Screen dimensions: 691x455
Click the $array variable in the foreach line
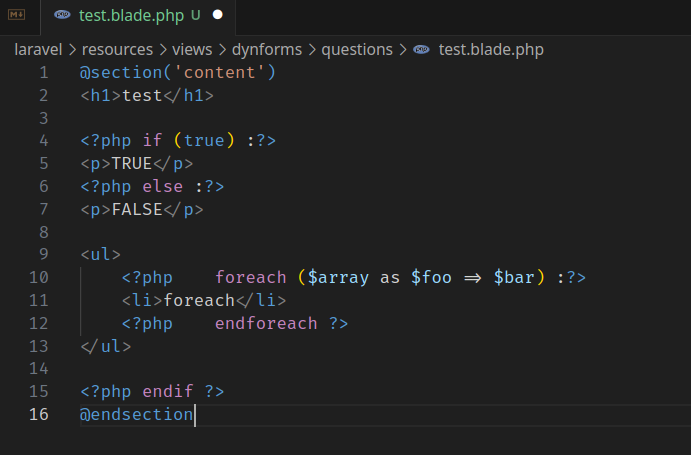pos(338,277)
